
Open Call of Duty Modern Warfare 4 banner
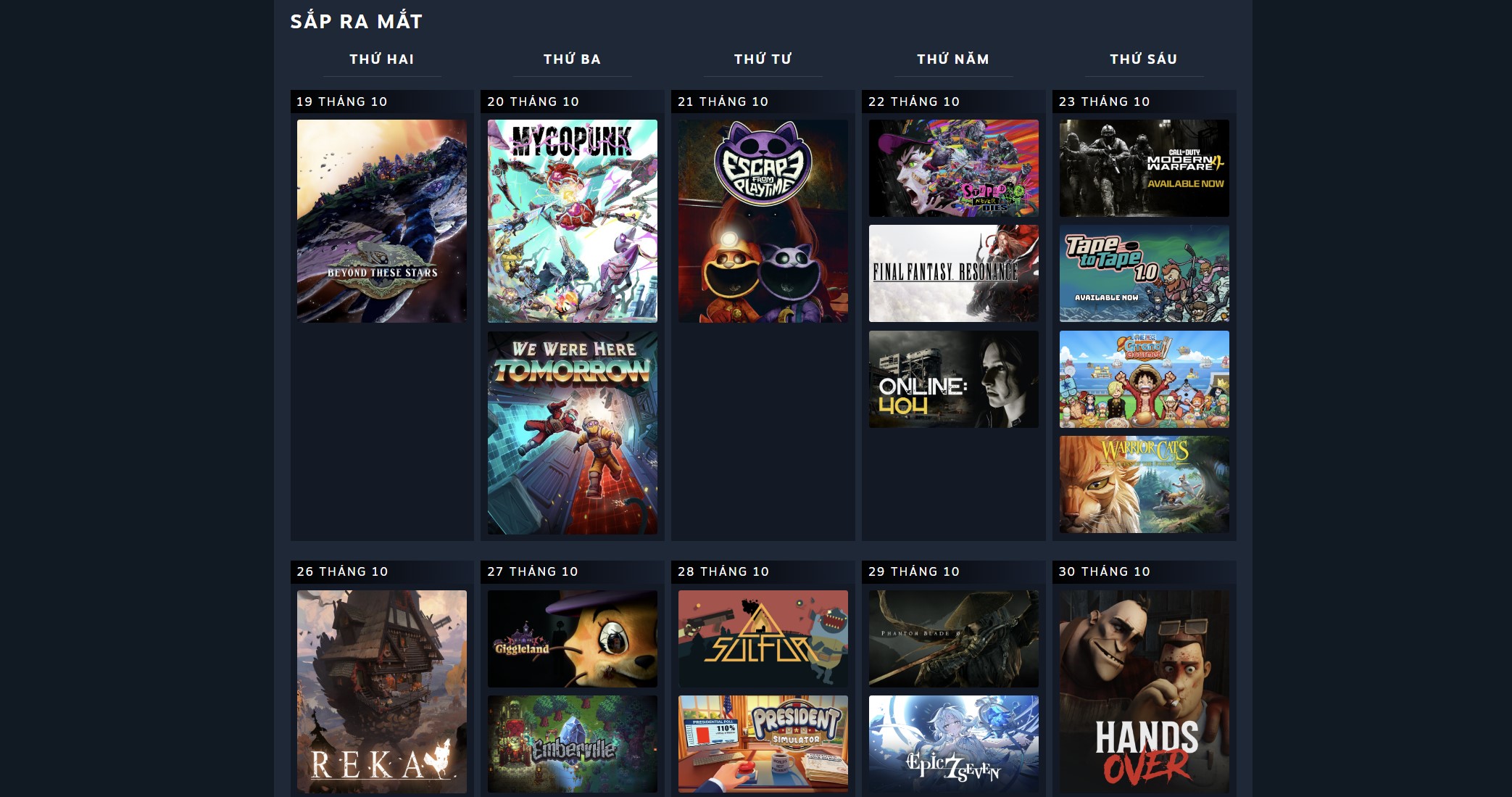pos(1145,168)
